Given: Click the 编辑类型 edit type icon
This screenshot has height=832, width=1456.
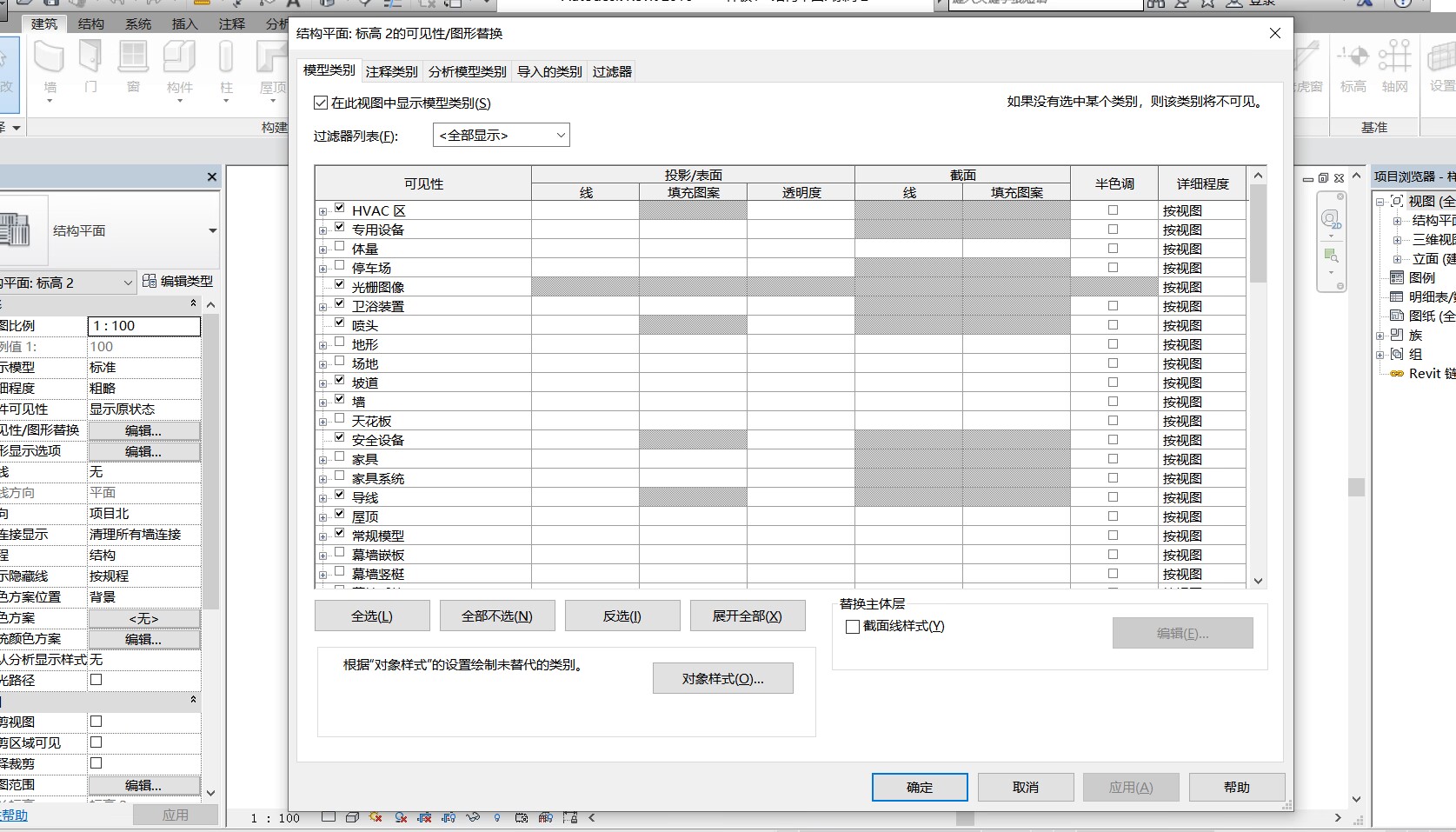Looking at the screenshot, I should point(150,281).
